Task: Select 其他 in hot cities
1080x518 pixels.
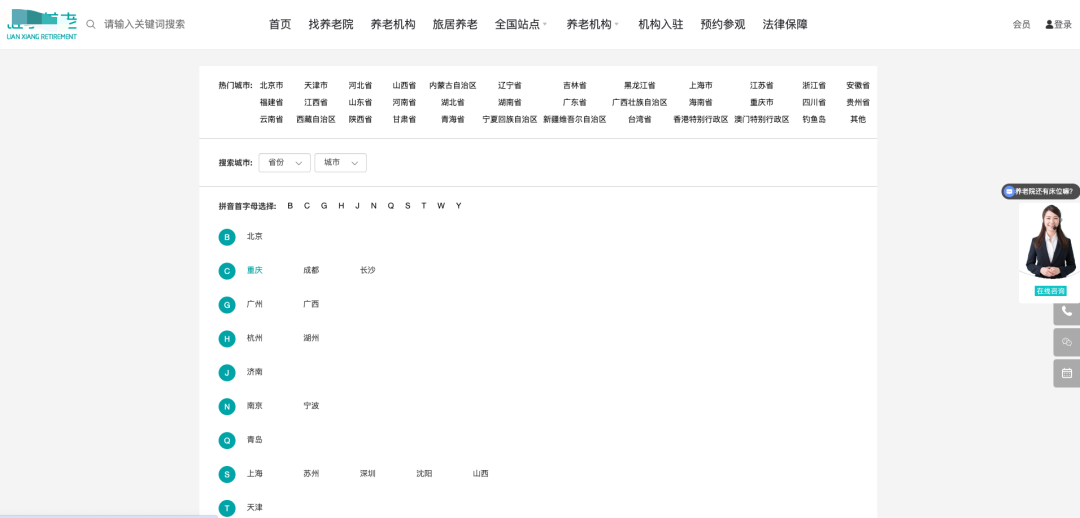Action: (x=858, y=119)
